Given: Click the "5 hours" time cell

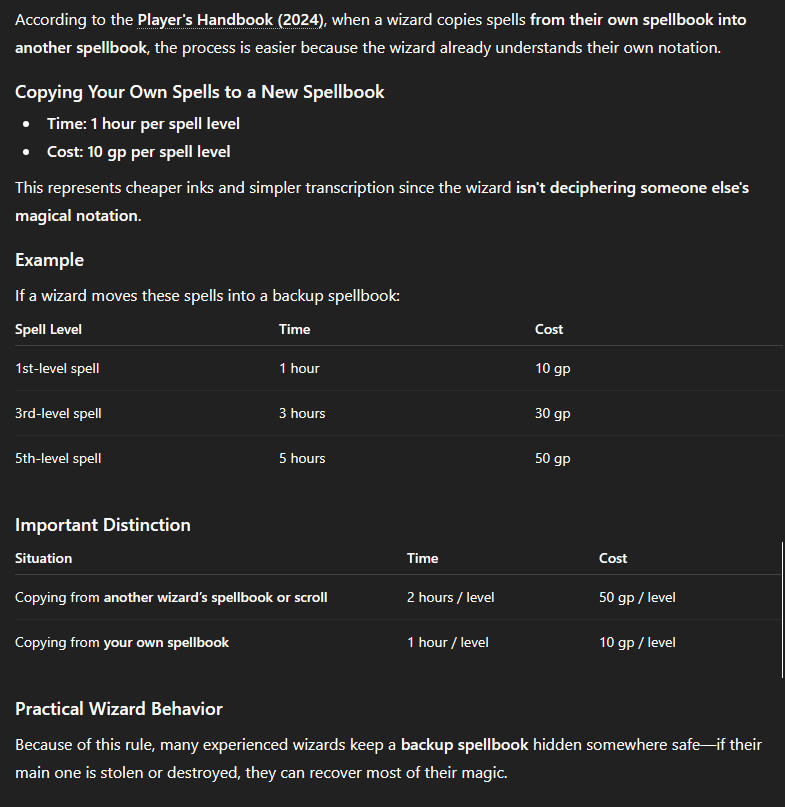Looking at the screenshot, I should pos(302,458).
